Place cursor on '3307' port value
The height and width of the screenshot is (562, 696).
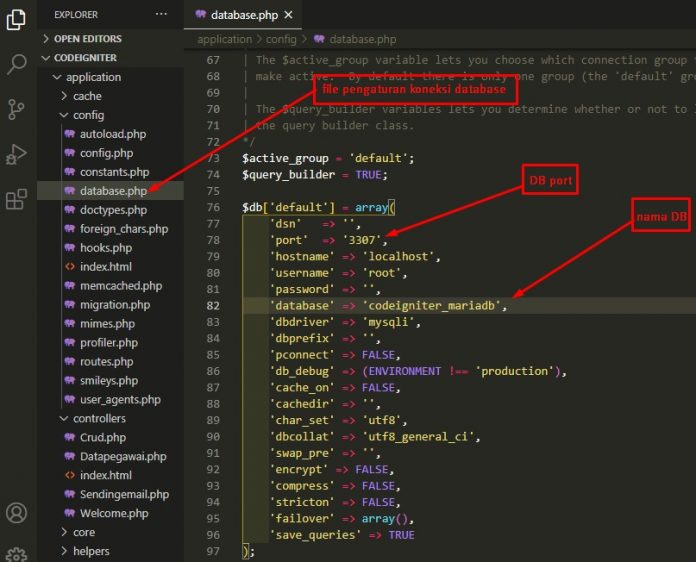[362, 240]
